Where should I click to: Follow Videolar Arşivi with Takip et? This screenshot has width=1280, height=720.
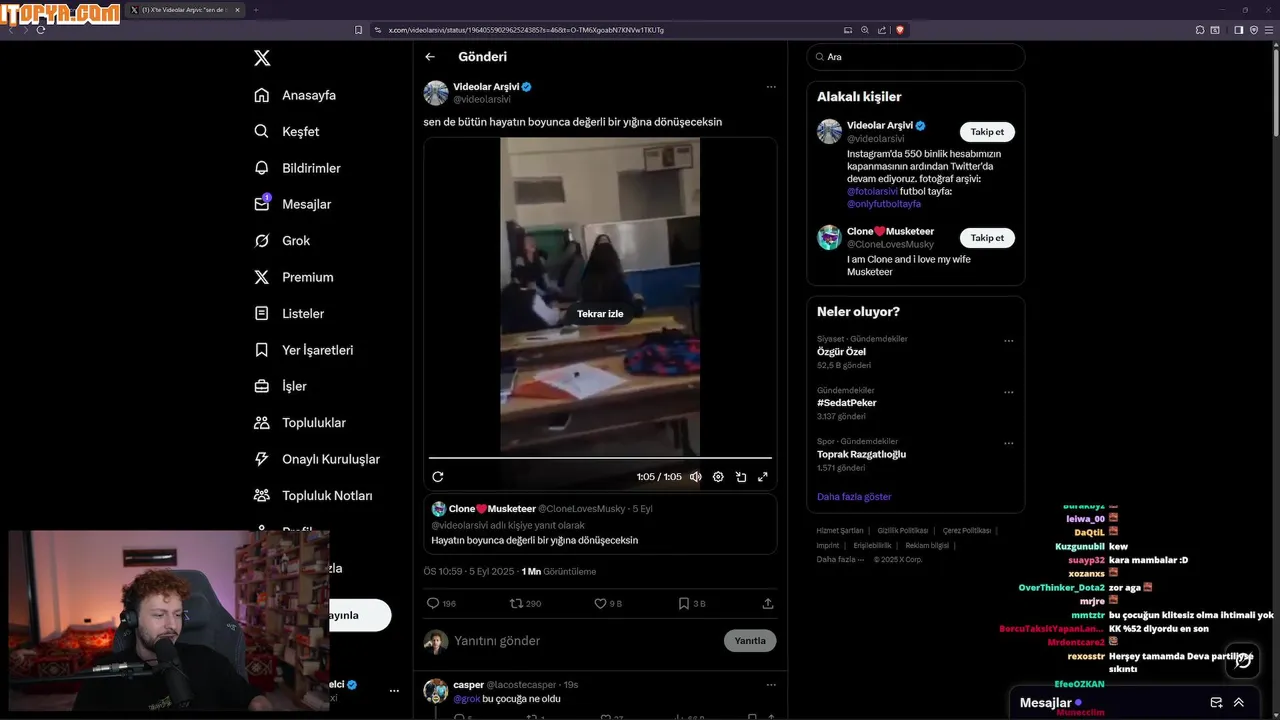click(x=987, y=132)
